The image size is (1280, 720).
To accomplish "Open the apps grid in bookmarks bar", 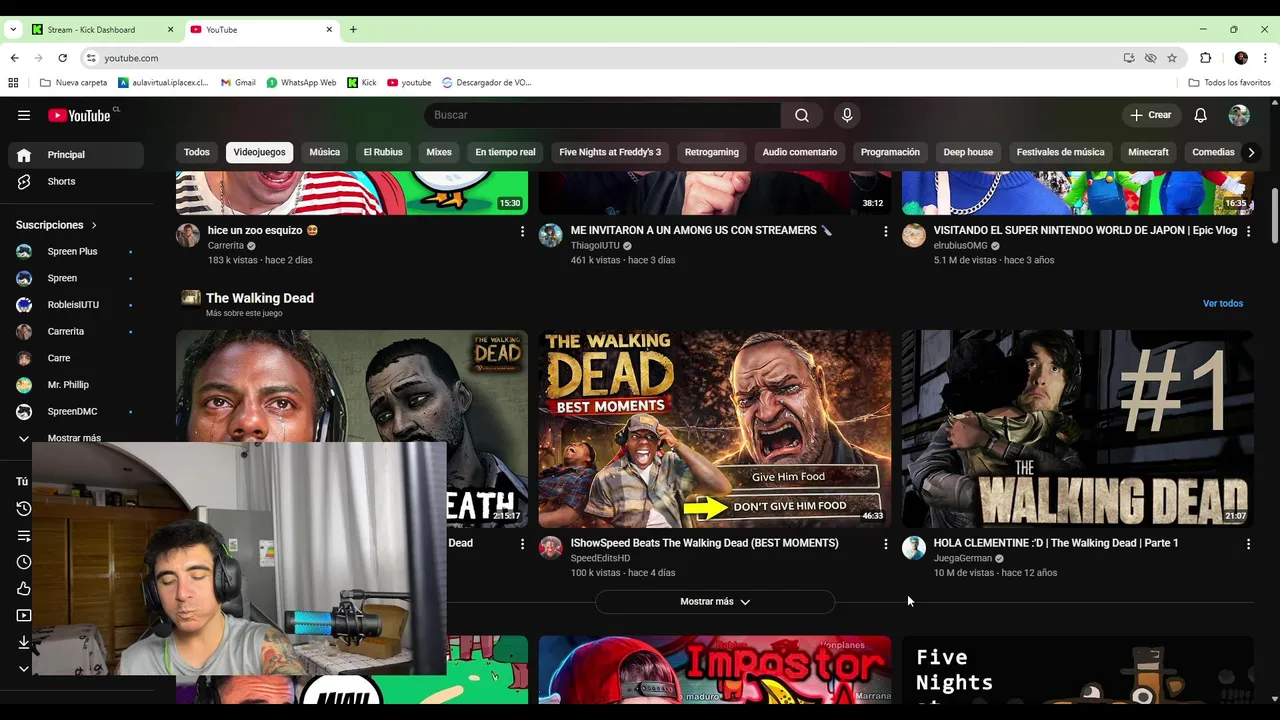I will click(14, 83).
